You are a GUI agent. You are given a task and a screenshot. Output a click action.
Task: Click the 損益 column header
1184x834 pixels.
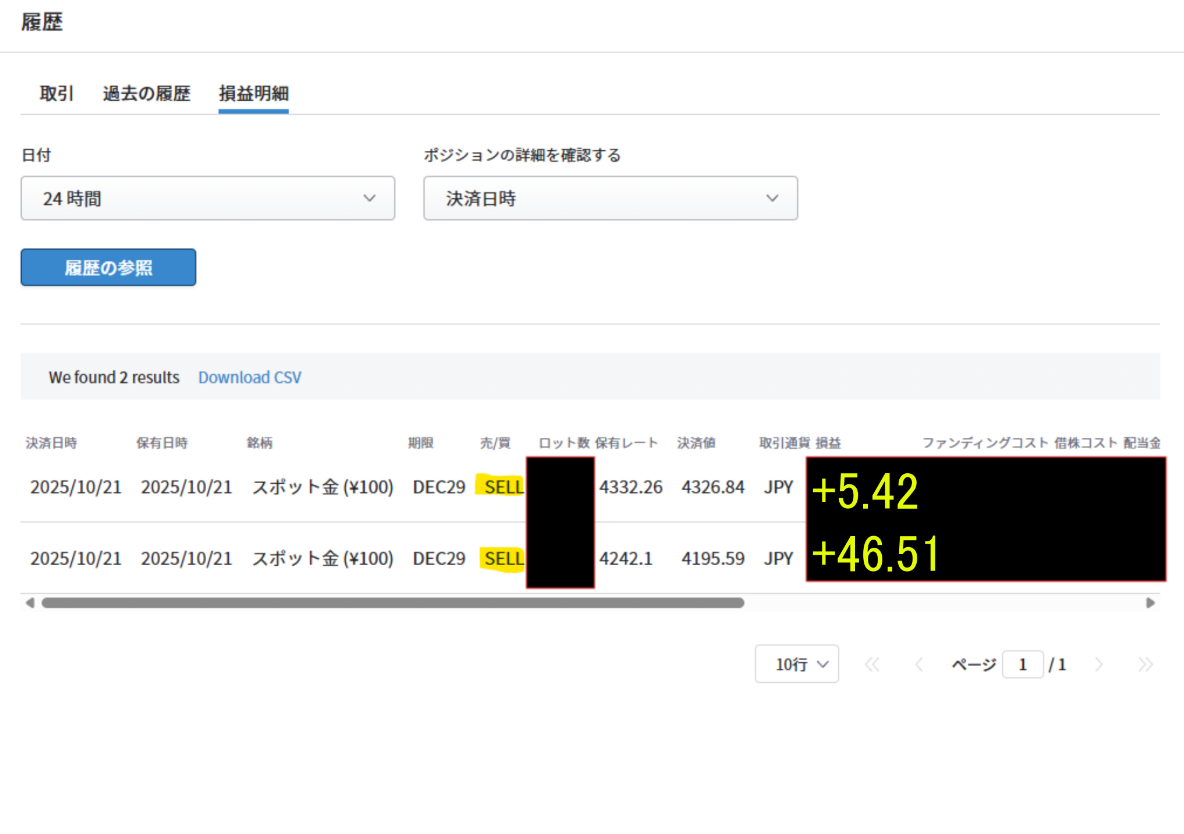(828, 442)
